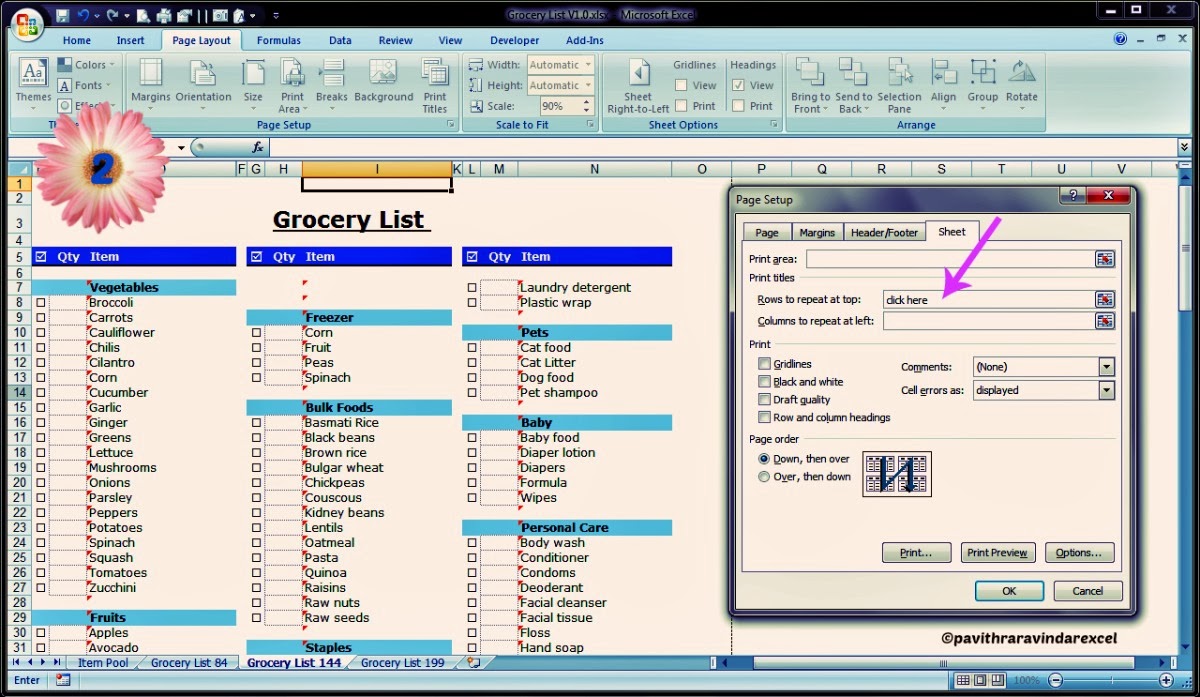Click the Print Preview button
The image size is (1200, 697).
(996, 552)
